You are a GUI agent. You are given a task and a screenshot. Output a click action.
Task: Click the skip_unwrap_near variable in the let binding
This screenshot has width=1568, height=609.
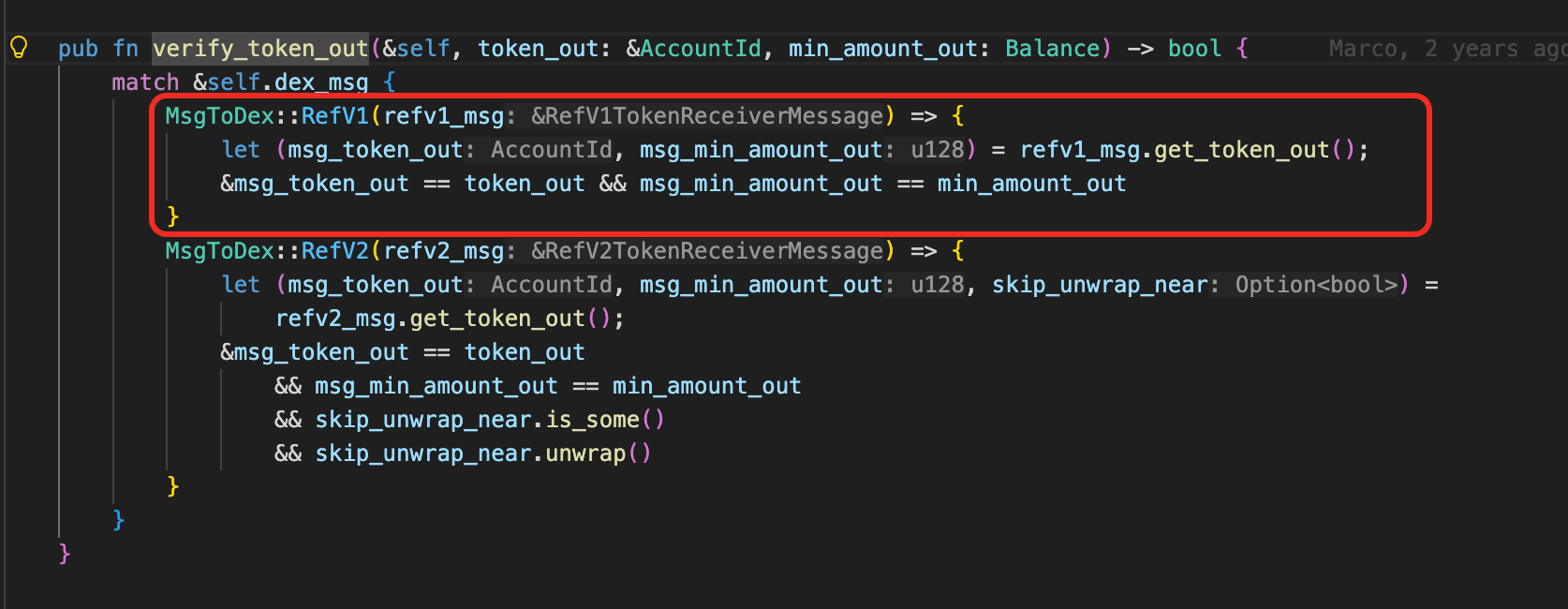[x=1099, y=285]
